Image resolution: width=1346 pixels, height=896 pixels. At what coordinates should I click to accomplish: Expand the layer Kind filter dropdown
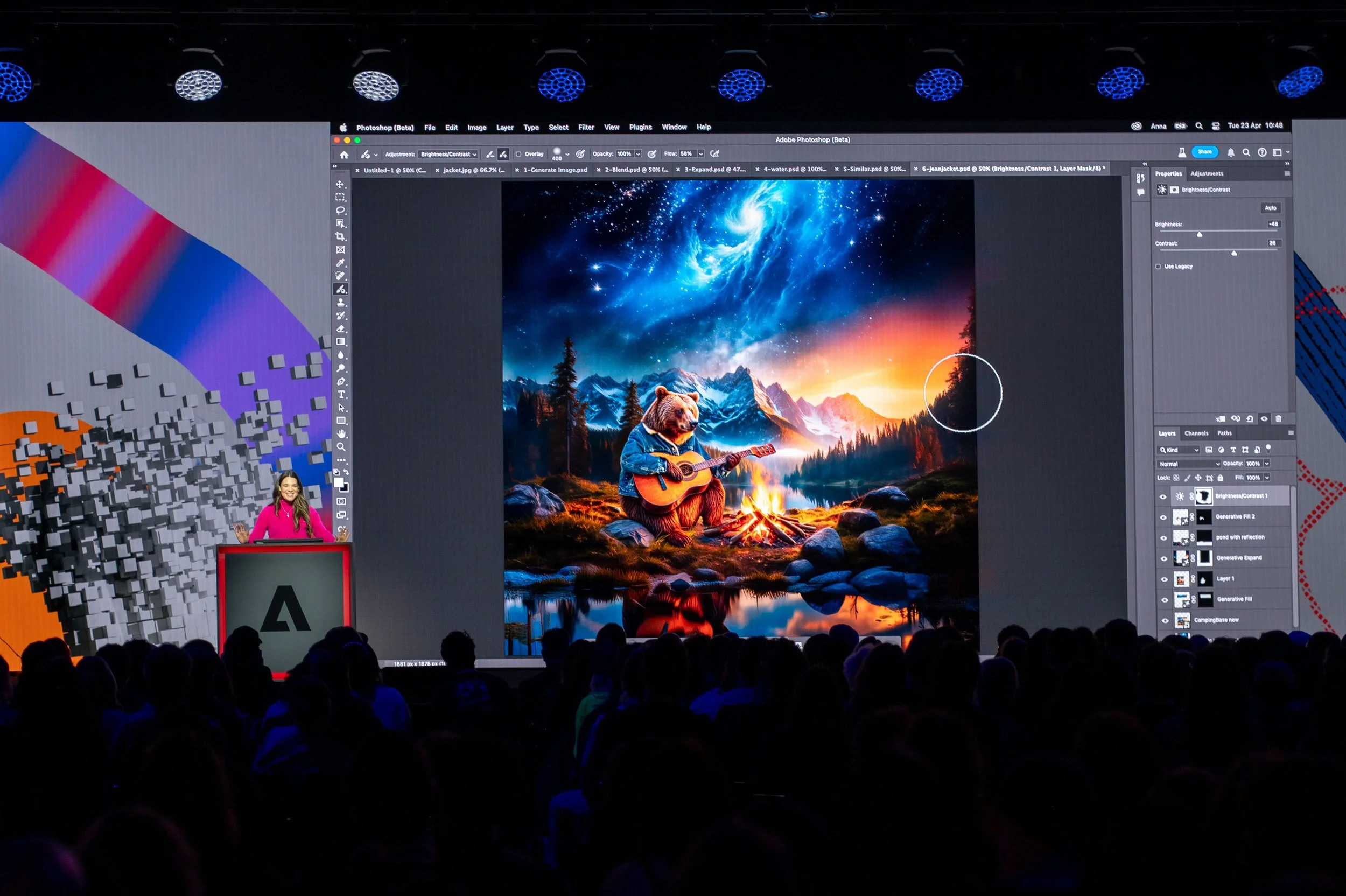click(1178, 450)
